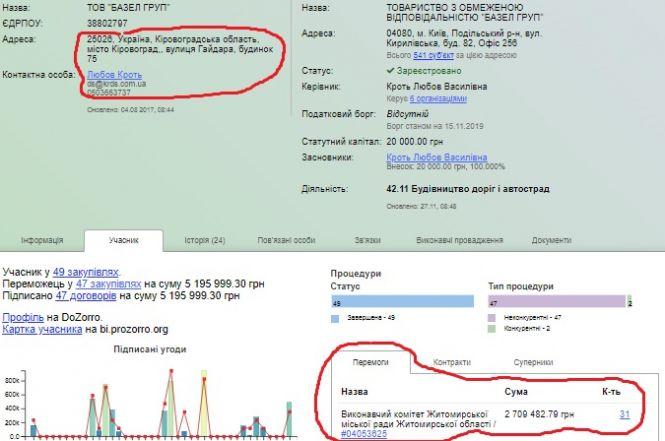665x441 pixels.
Task: Open Картка учасника link on bi.prozorro
Action: click(x=42, y=329)
